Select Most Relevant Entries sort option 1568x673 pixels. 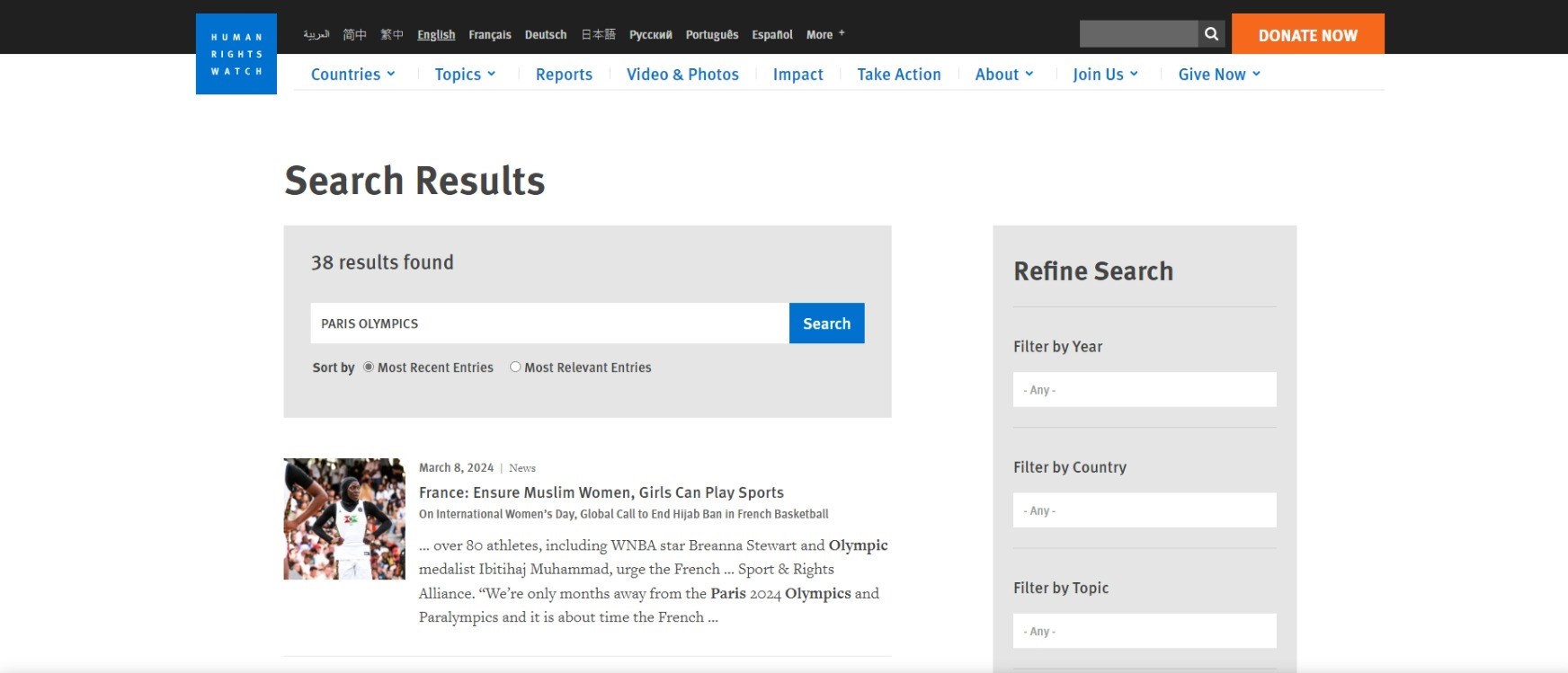(x=515, y=367)
